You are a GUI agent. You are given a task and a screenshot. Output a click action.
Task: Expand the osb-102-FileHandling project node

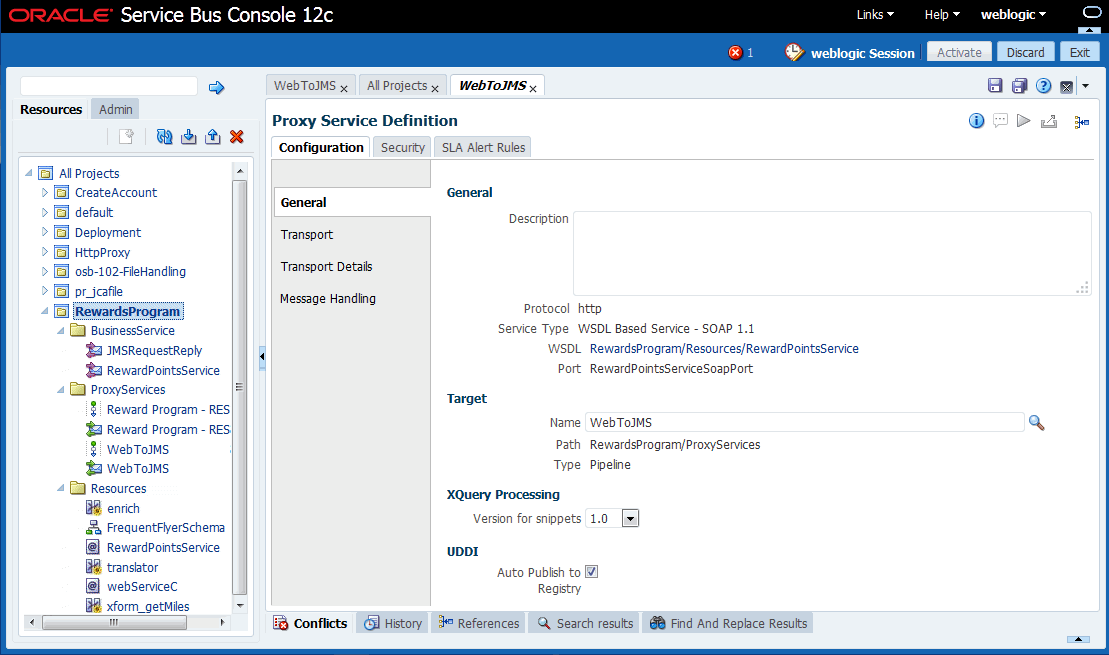[x=45, y=271]
